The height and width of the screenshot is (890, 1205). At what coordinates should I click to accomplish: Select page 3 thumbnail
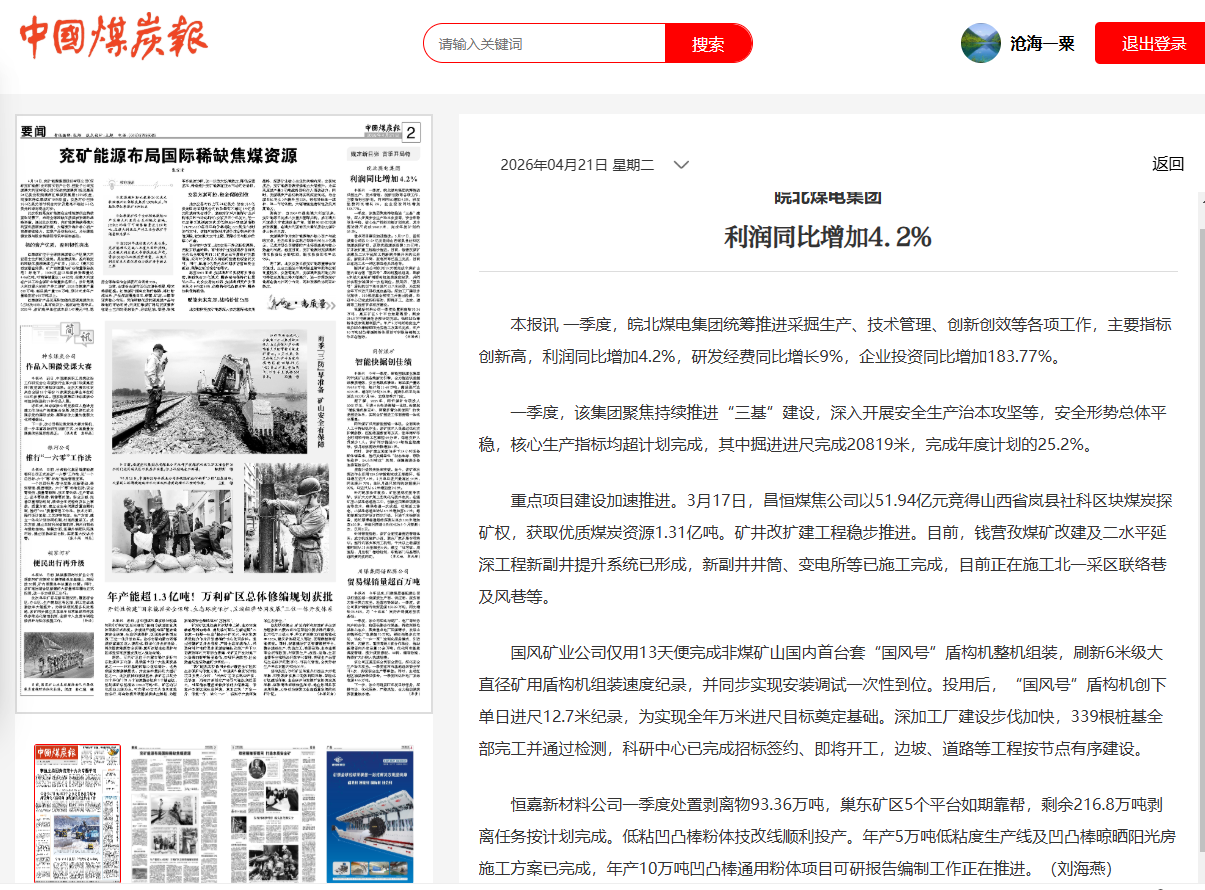(272, 812)
